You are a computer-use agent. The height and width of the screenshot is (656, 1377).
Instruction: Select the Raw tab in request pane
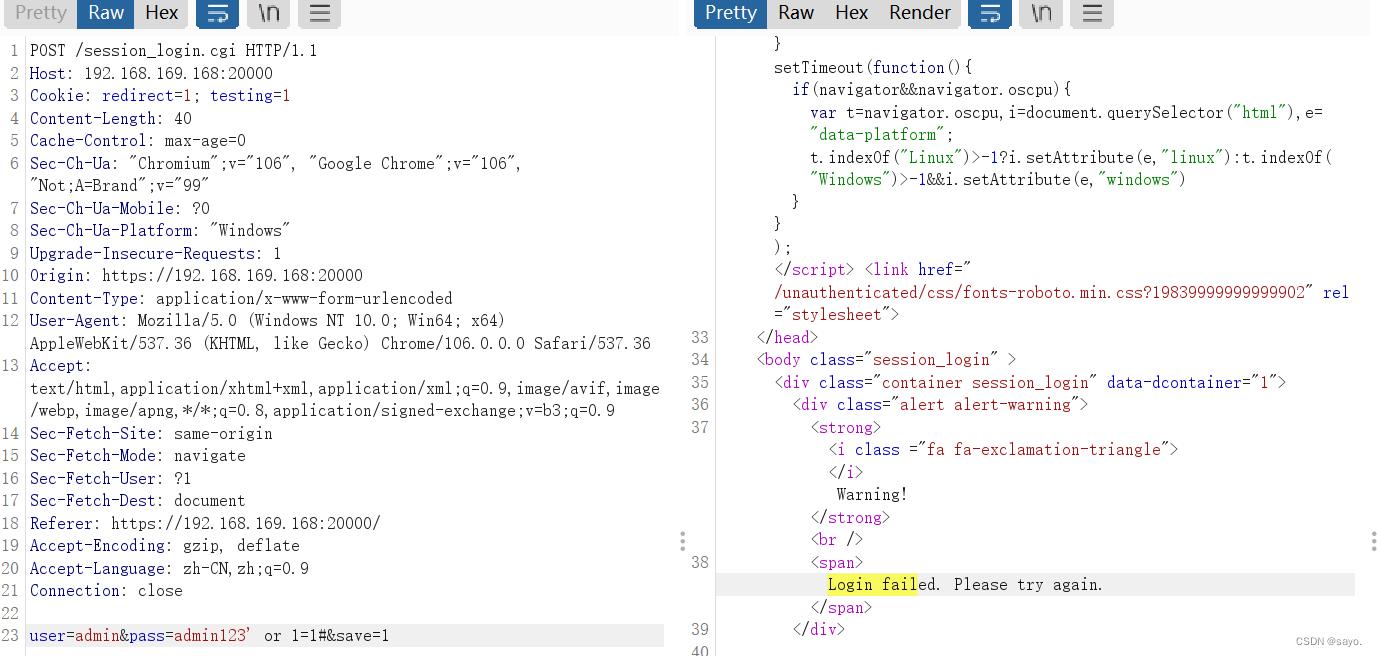[106, 13]
